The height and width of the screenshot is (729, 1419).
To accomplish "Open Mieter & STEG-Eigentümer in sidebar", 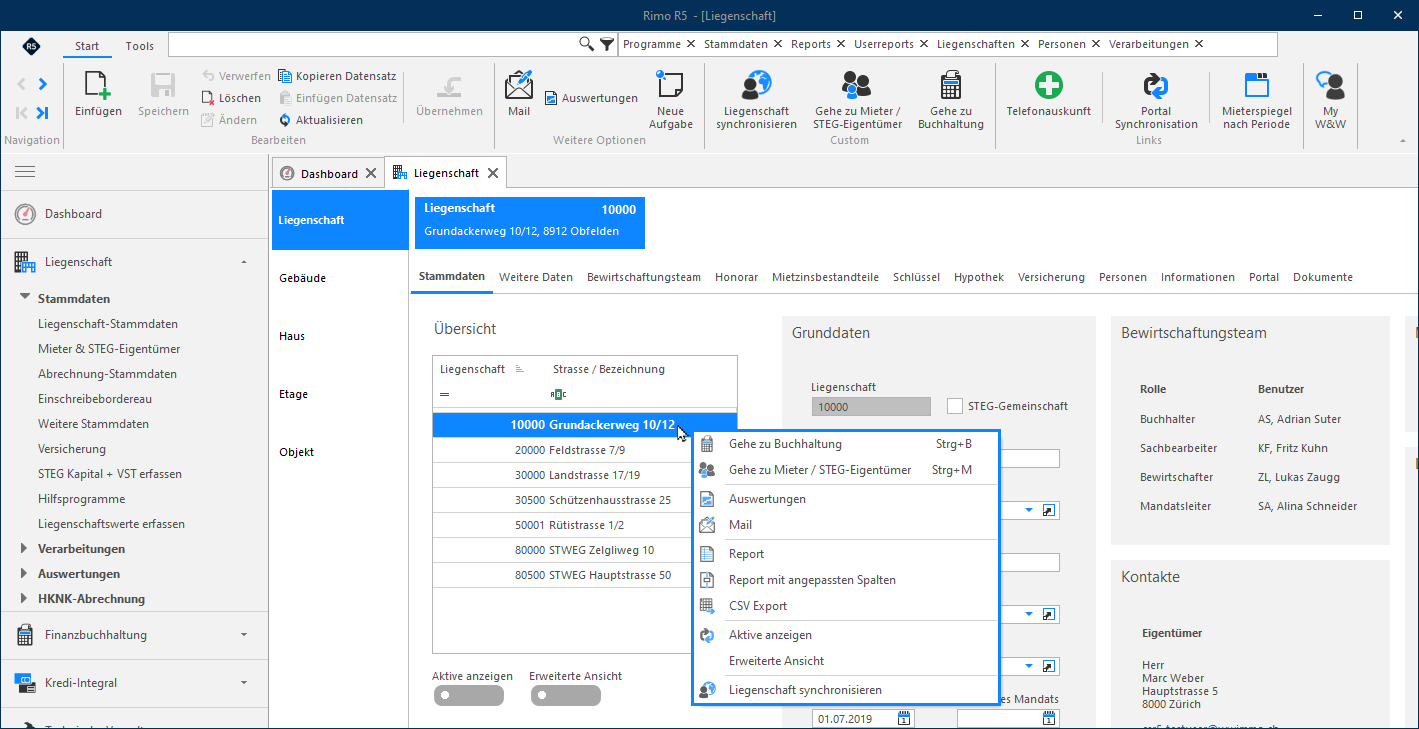I will tap(109, 349).
